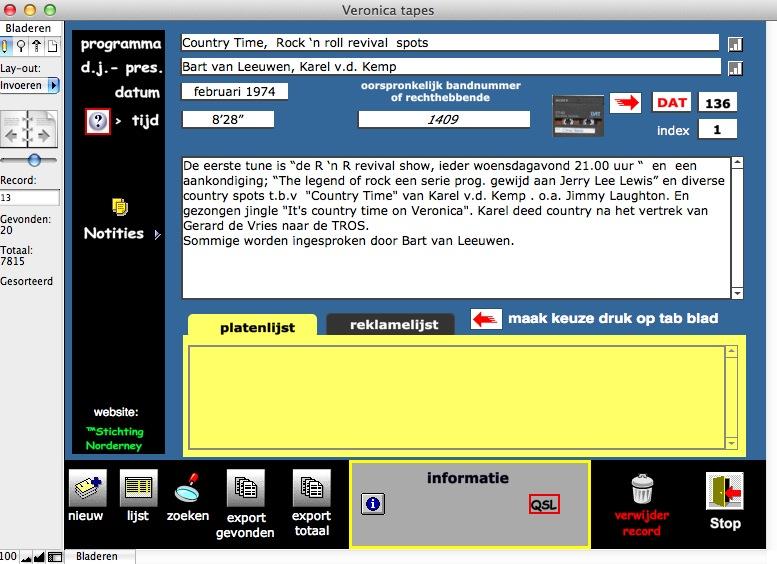Open the lijst list view icon

coord(138,488)
